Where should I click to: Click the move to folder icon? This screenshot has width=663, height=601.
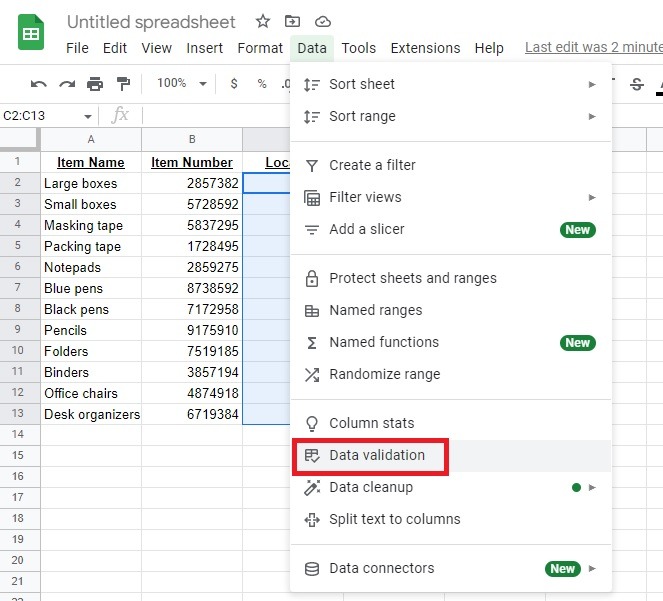point(292,21)
